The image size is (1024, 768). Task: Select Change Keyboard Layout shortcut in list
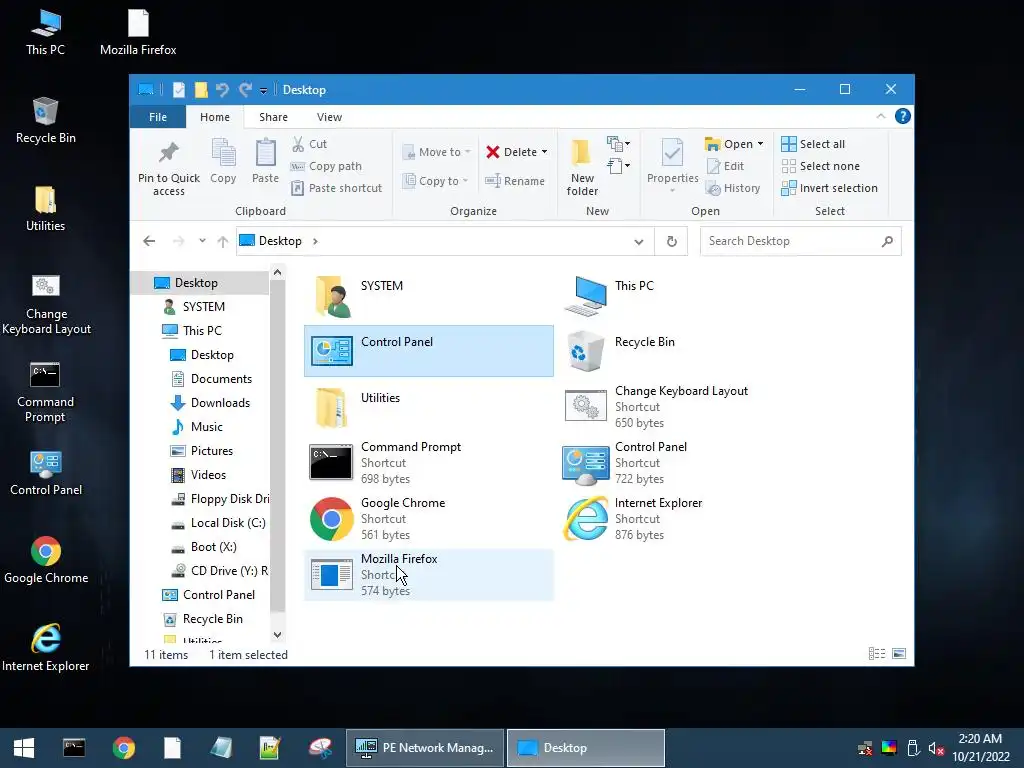(682, 407)
